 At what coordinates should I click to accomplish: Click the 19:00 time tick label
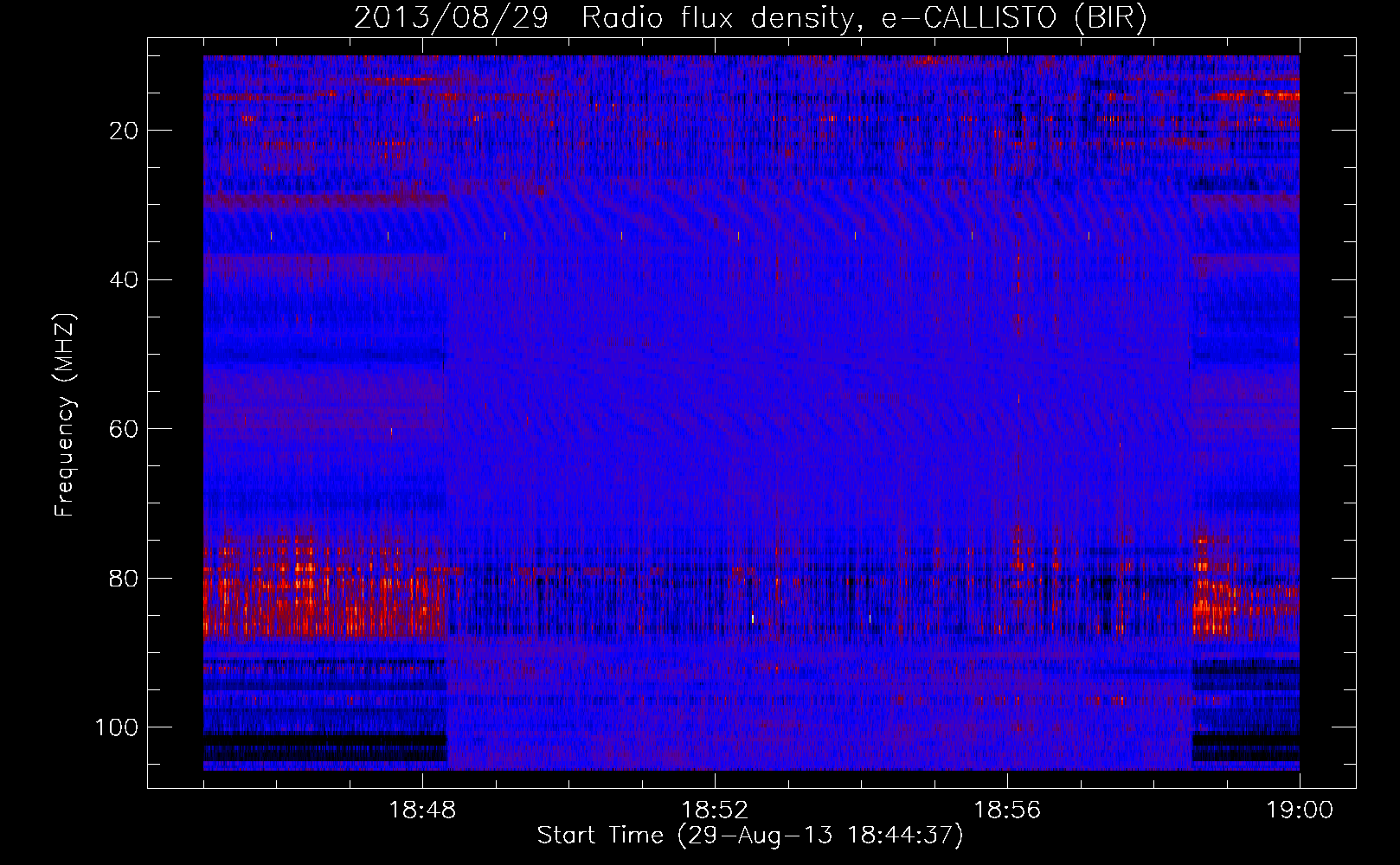click(x=1300, y=811)
